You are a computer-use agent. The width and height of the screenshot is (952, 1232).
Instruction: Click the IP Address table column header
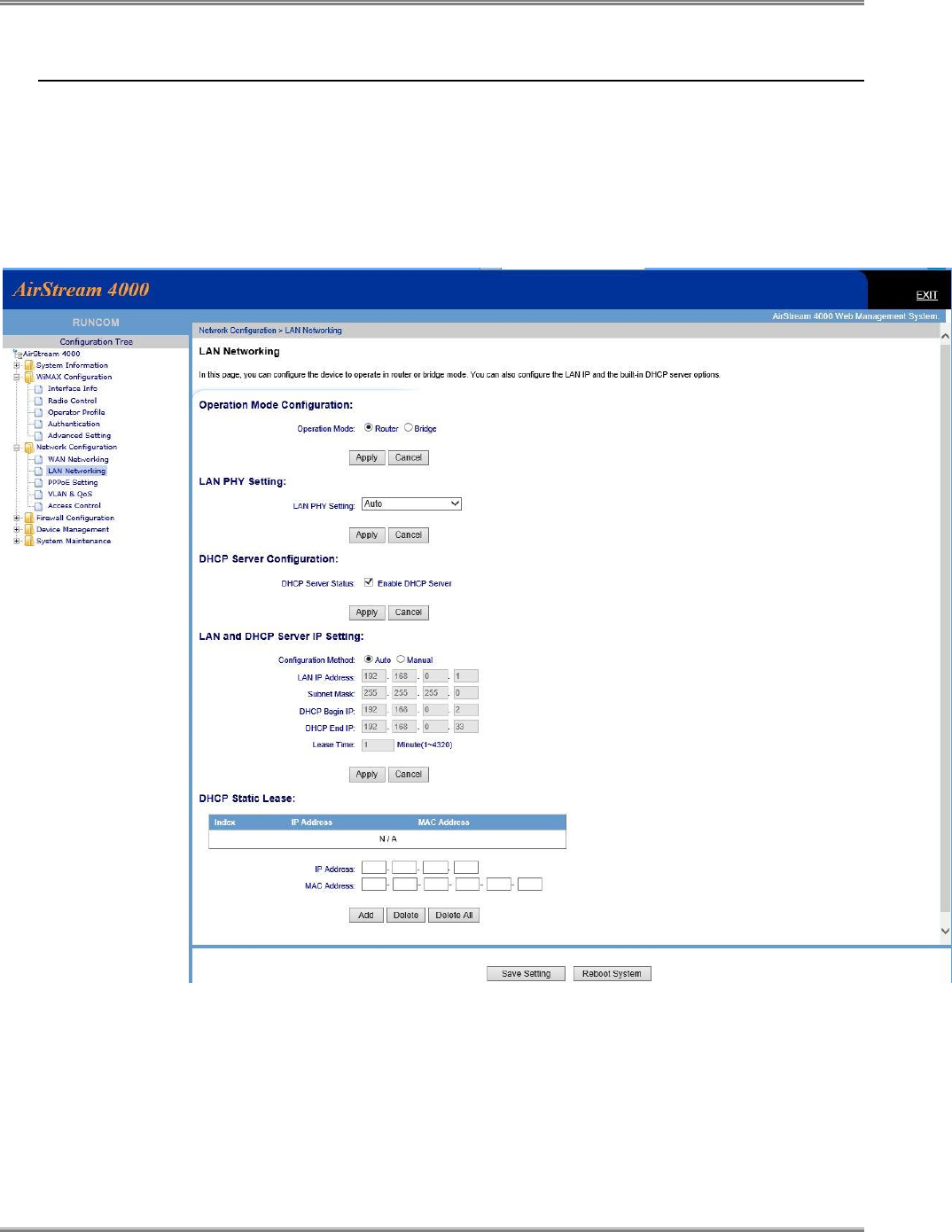click(x=311, y=822)
